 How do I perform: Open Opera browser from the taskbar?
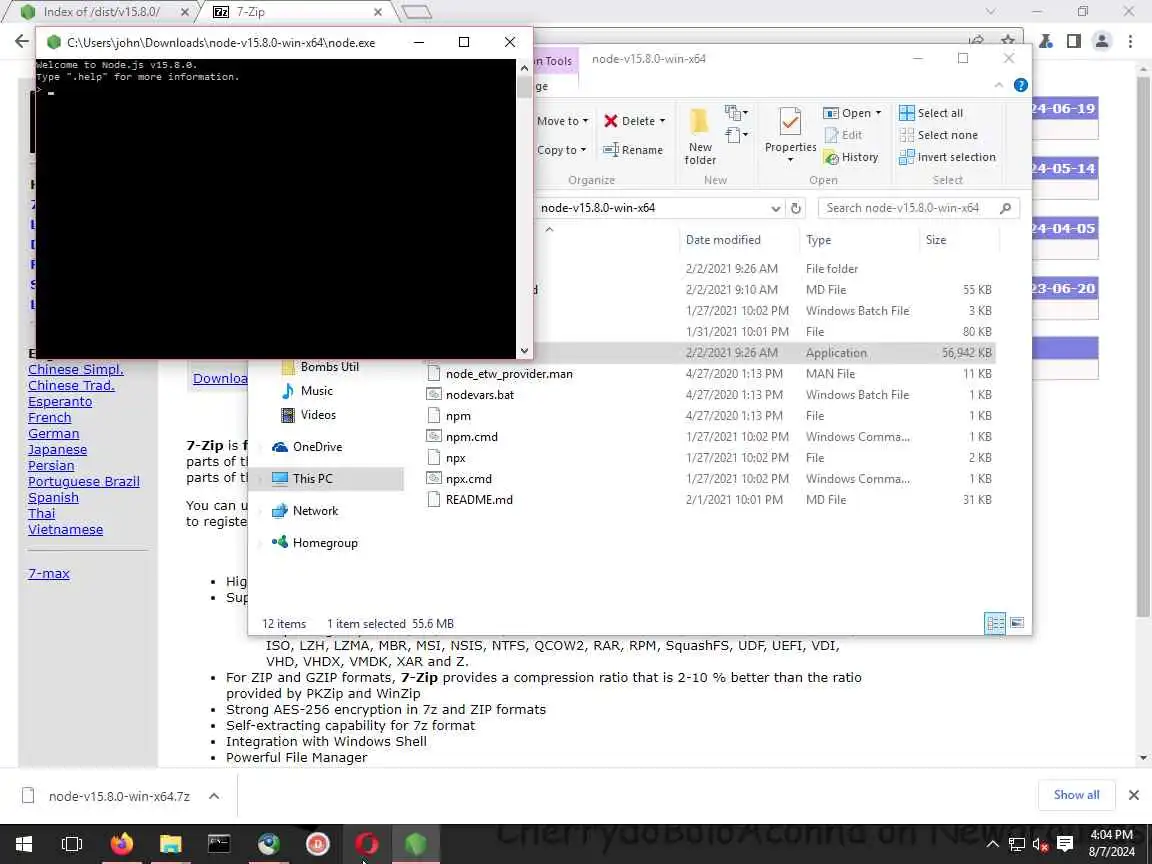(367, 843)
